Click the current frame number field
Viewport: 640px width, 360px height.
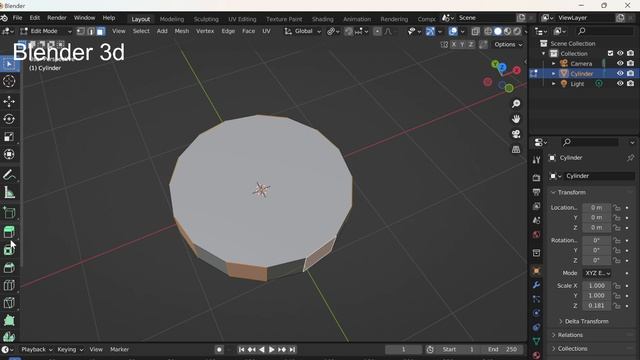tap(403, 349)
